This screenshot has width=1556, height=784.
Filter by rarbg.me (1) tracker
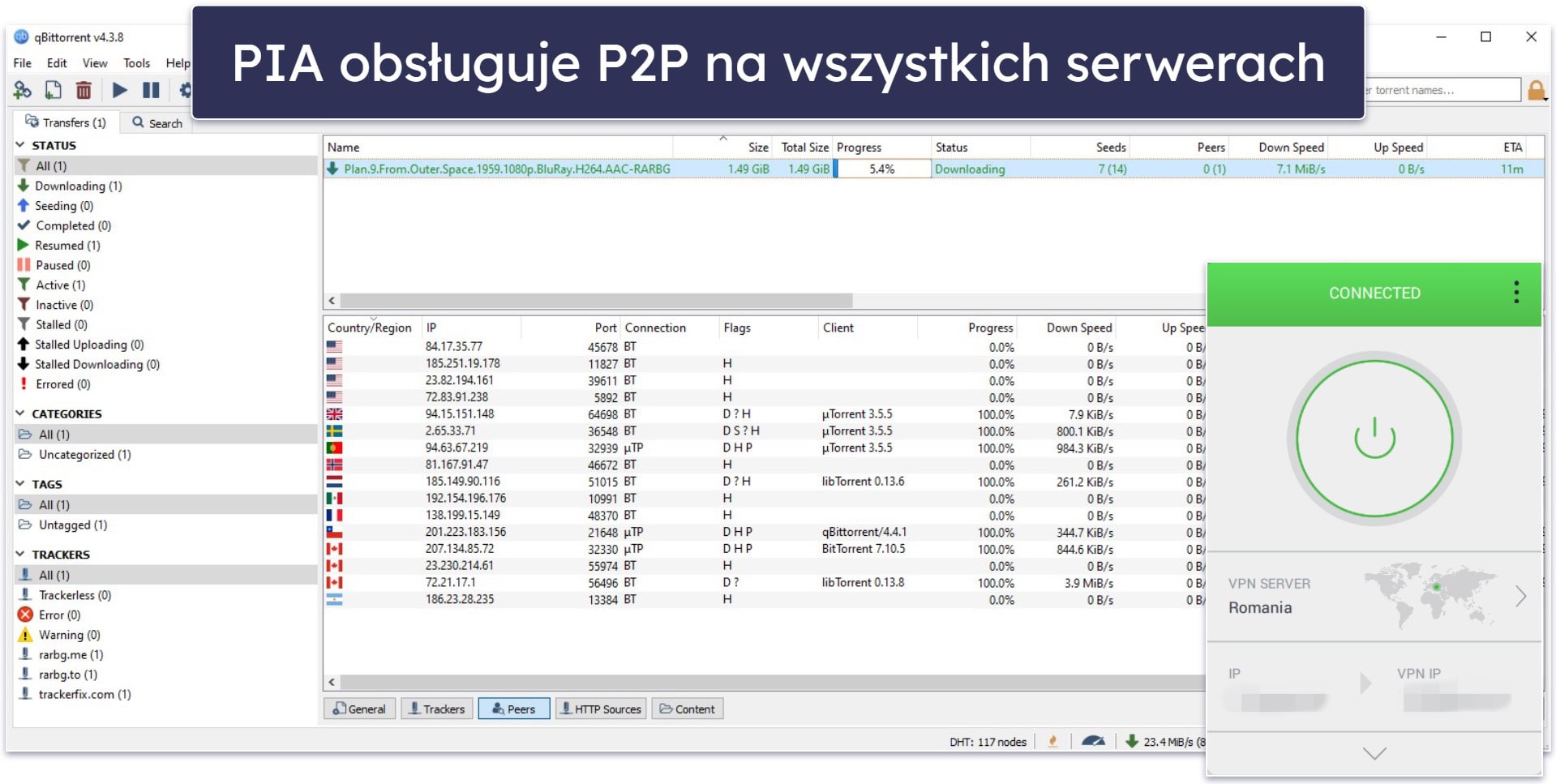coord(71,654)
